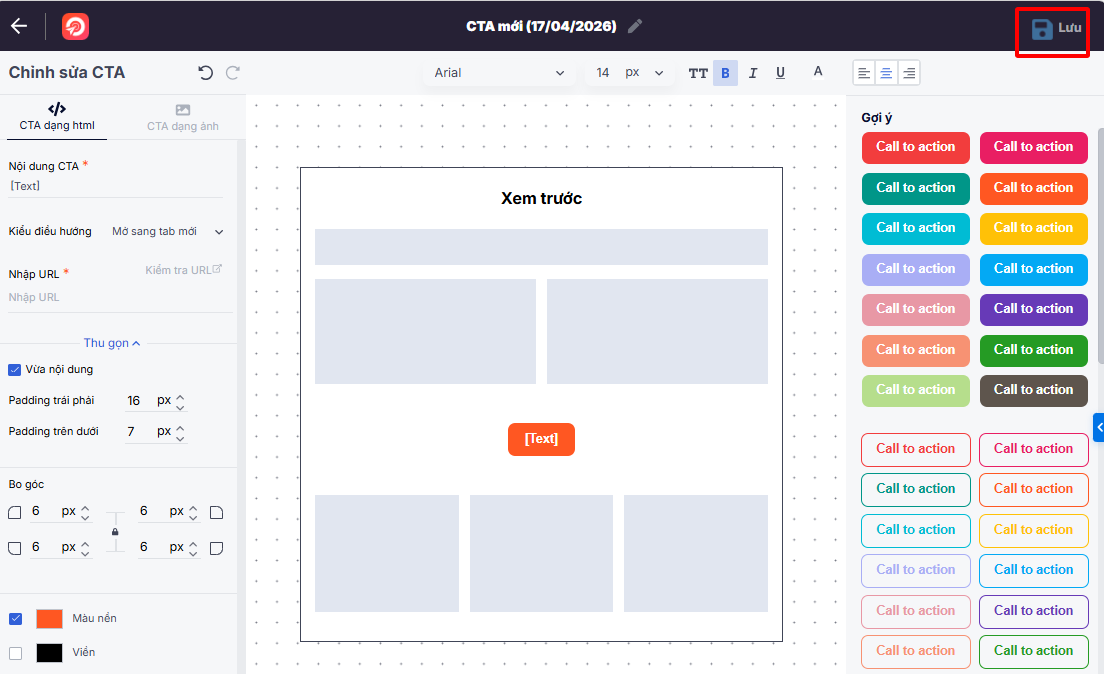1104x674 pixels.
Task: Click the pencil icon to rename CTA
Action: coord(635,26)
